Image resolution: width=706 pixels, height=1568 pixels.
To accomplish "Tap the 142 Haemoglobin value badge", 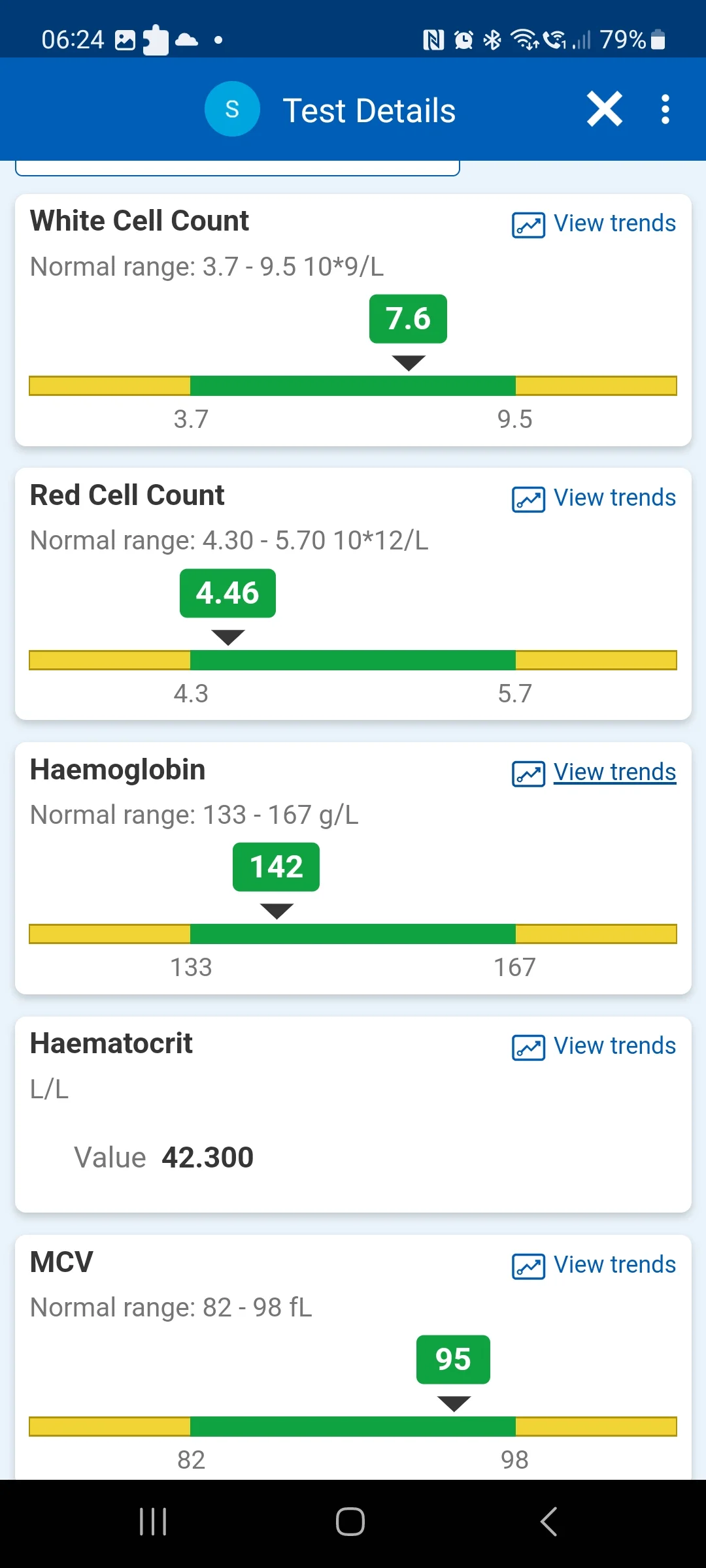I will [276, 867].
